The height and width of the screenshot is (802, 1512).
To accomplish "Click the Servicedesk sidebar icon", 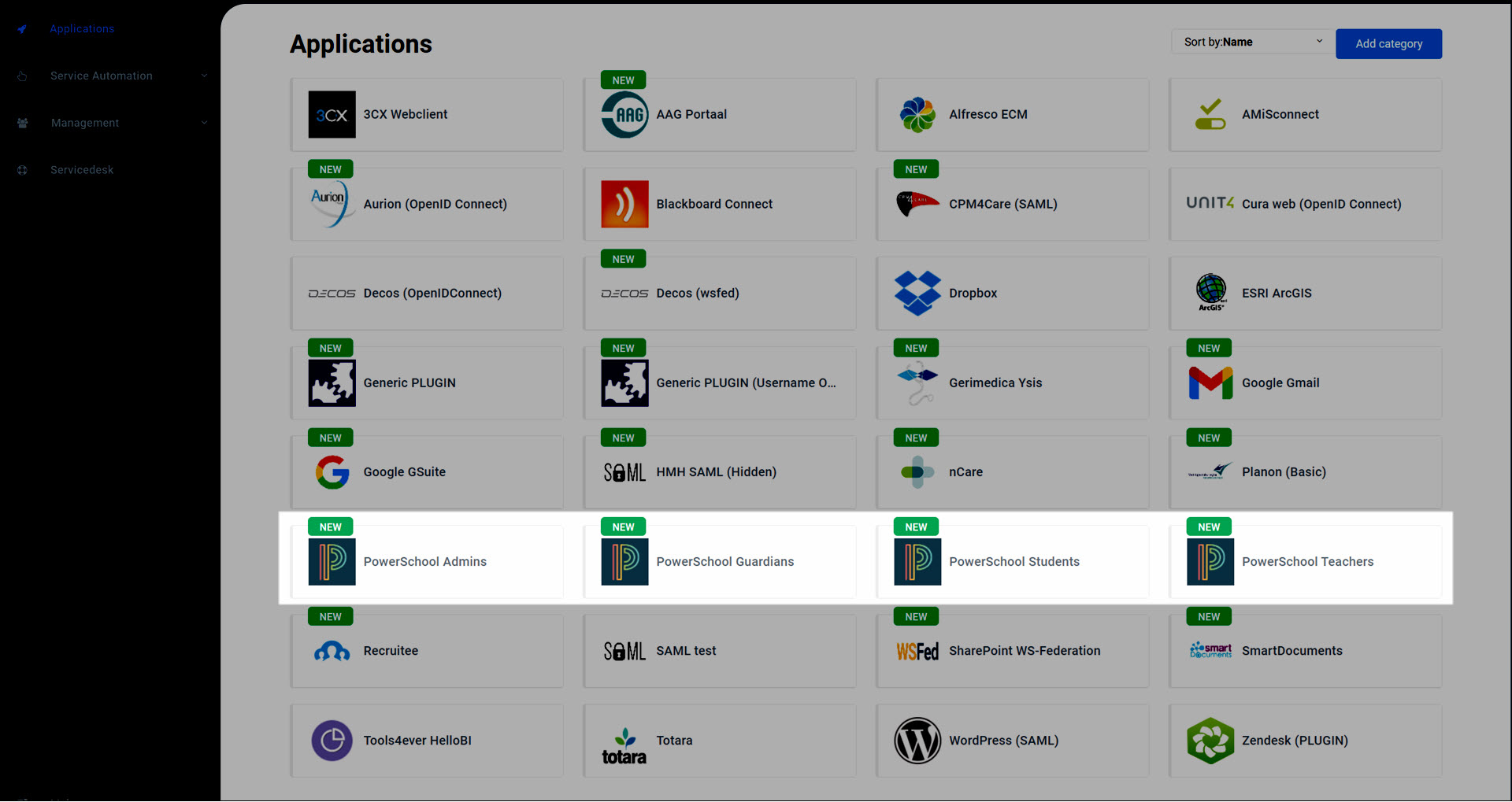I will tap(22, 170).
